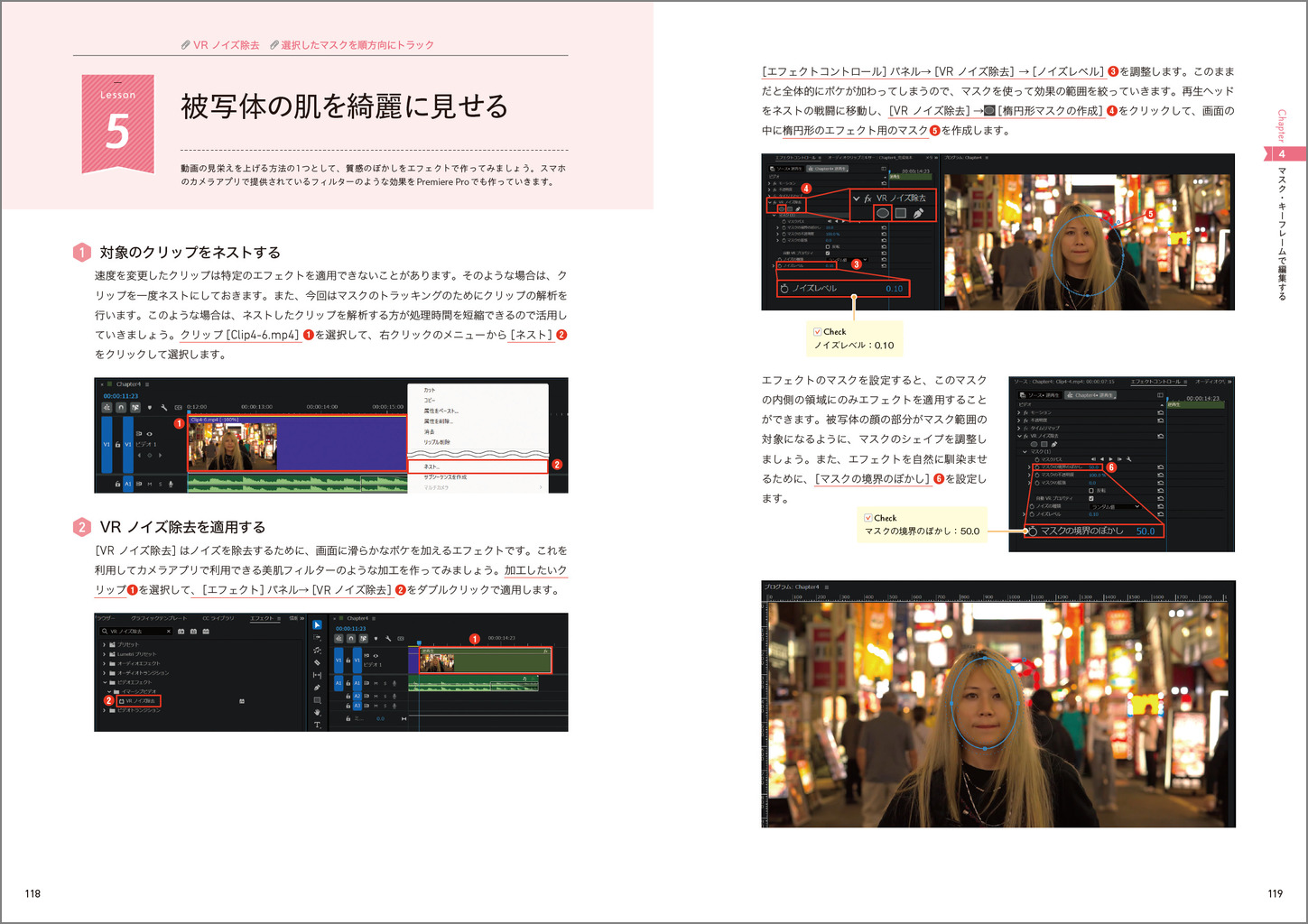Collapse the enlarged VR ノイズ除去 effect chevron
Viewport: 1308px width, 924px height.
(x=856, y=198)
